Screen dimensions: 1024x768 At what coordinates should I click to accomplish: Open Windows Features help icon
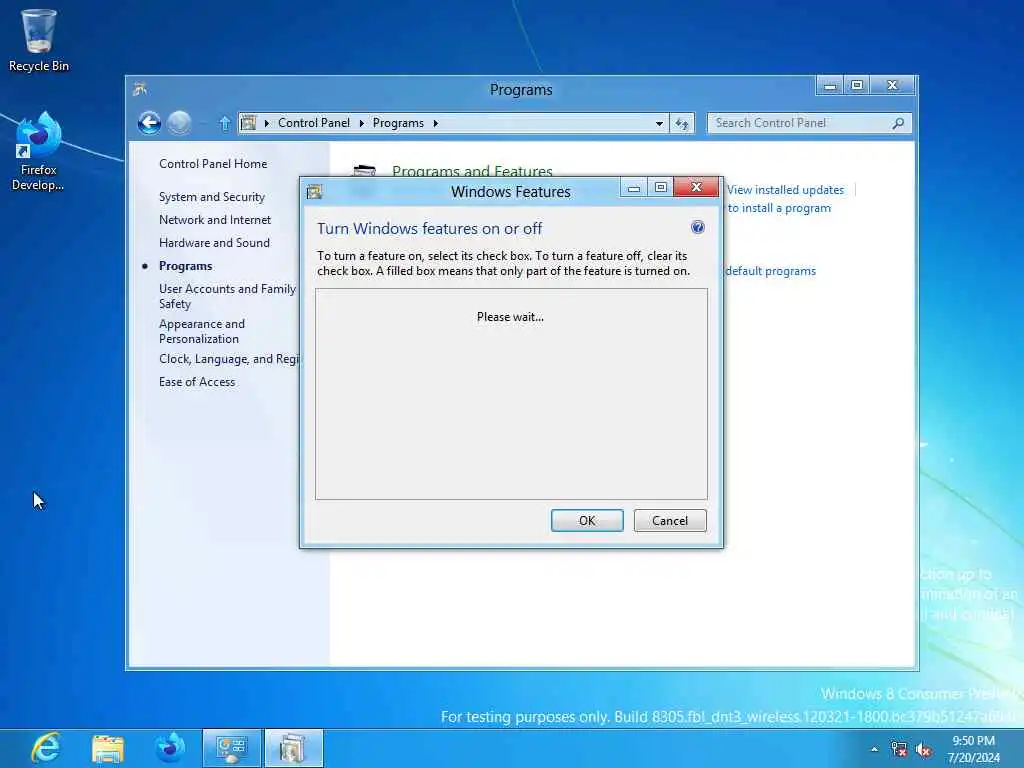point(697,227)
